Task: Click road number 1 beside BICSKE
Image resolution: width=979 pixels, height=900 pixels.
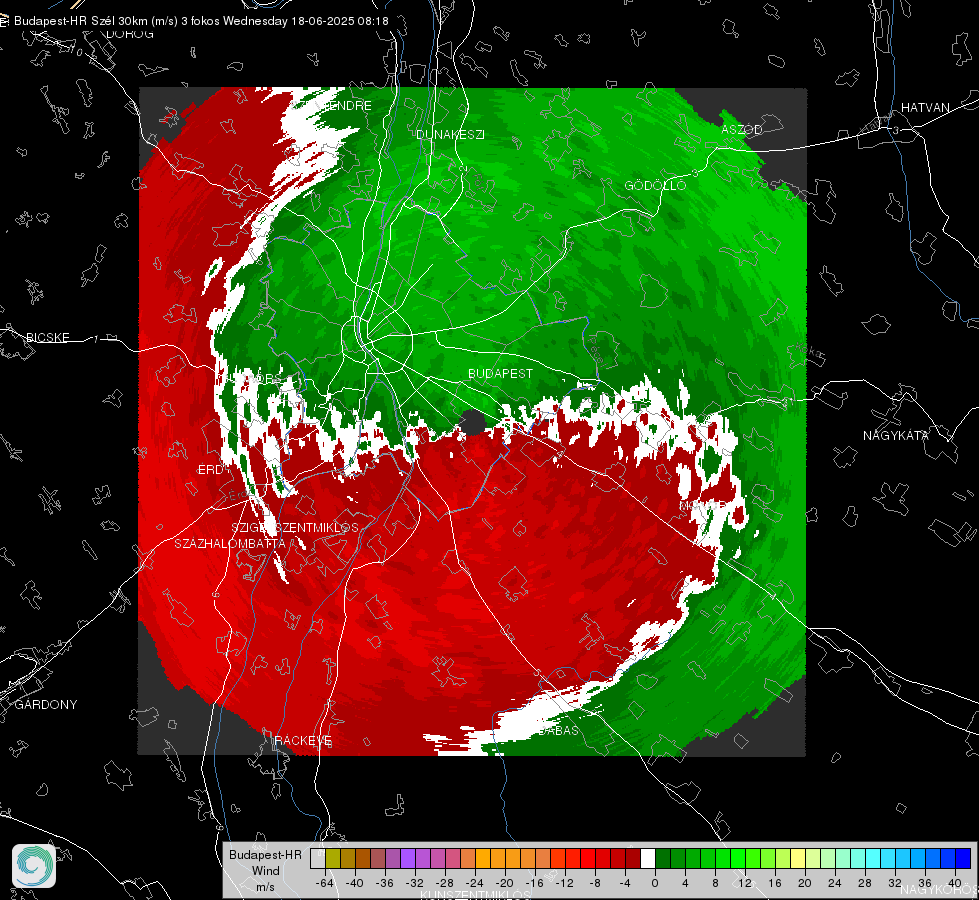Action: 96,339
